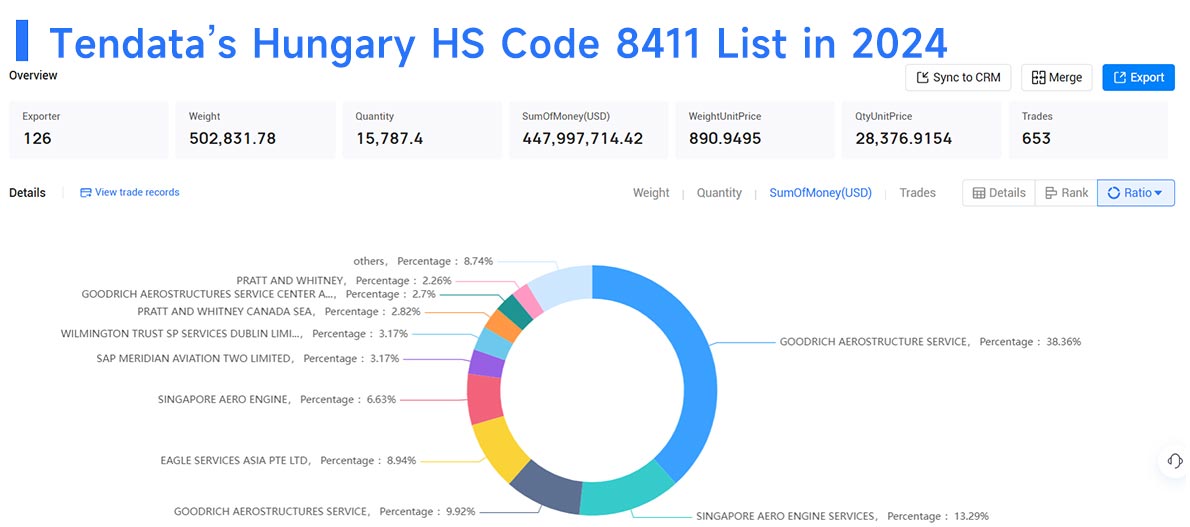Viewport: 1190px width, 527px height.
Task: Click the Overview heading
Action: 33,75
